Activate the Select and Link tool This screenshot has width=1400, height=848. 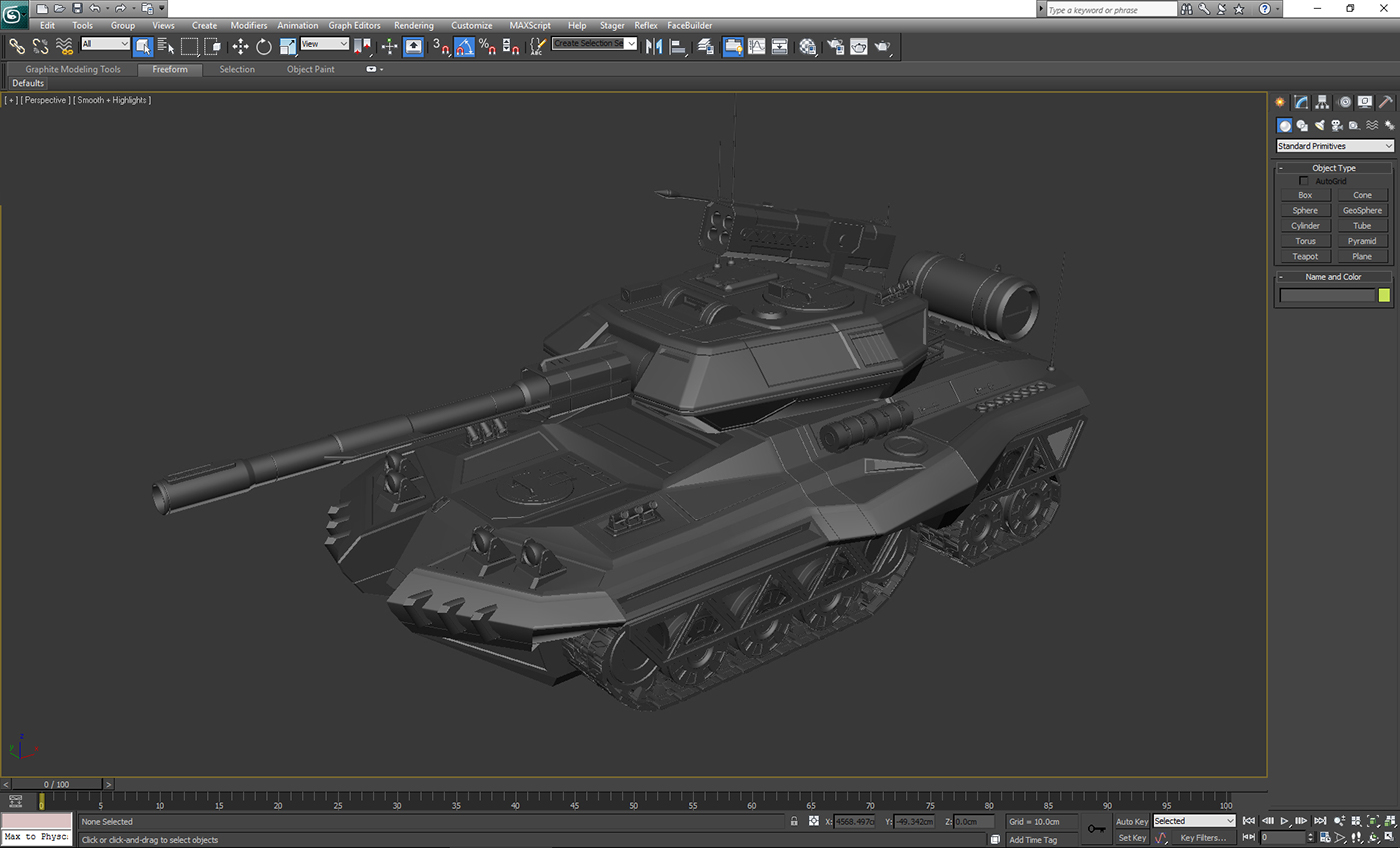click(x=16, y=46)
